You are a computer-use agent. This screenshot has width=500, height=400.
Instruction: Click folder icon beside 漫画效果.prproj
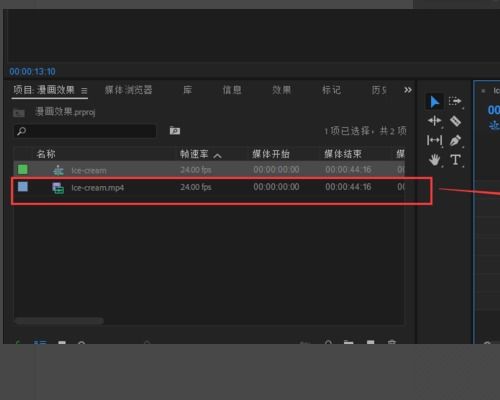(19, 113)
